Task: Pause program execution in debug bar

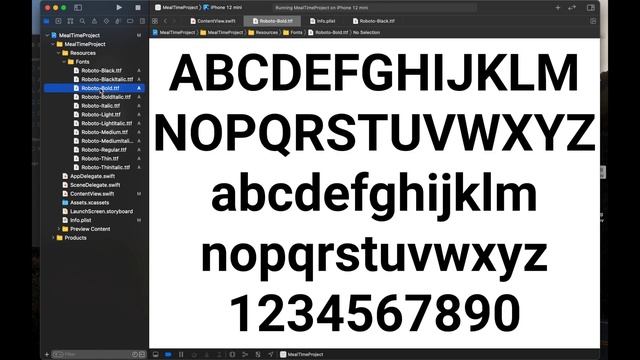Action: pos(181,354)
